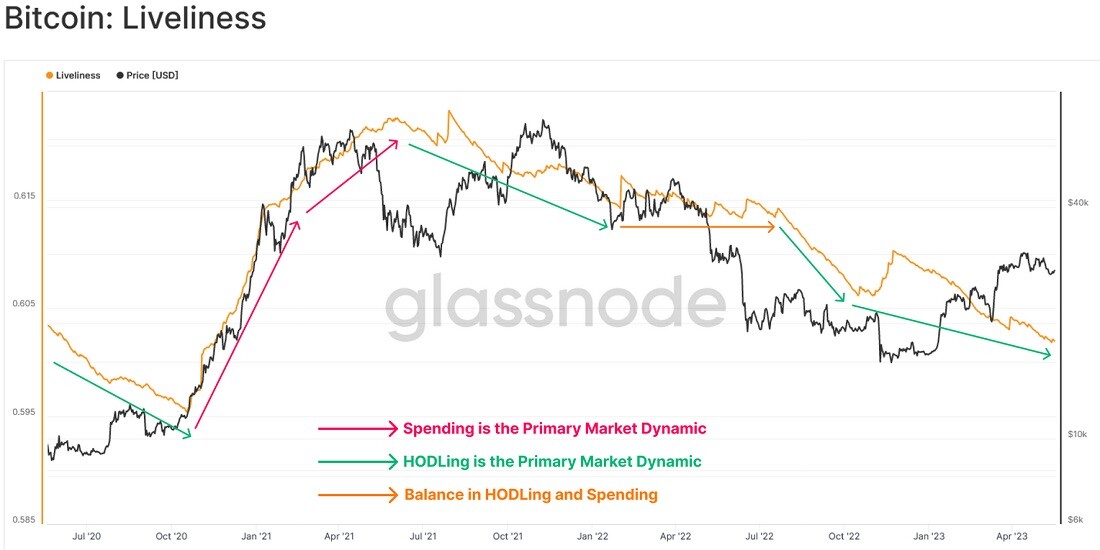The image size is (1100, 550).
Task: Click the Oct '22 x-axis label
Action: (844, 536)
